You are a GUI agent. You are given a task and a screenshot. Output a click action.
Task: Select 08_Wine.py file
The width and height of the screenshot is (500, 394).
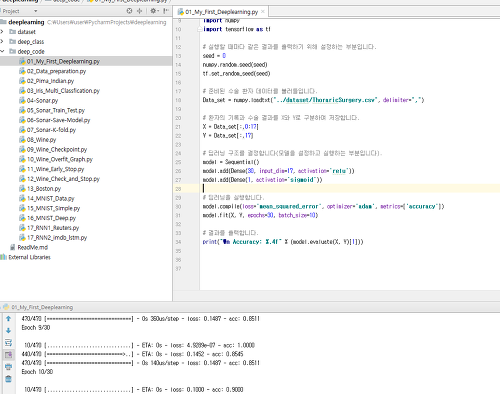pos(38,140)
